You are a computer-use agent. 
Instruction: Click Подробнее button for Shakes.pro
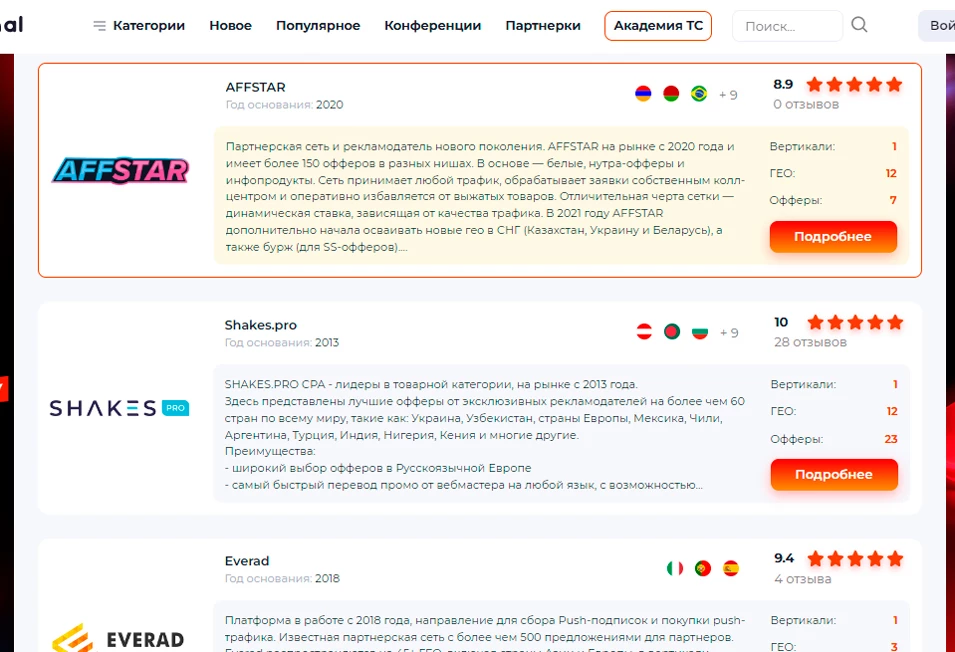(834, 474)
